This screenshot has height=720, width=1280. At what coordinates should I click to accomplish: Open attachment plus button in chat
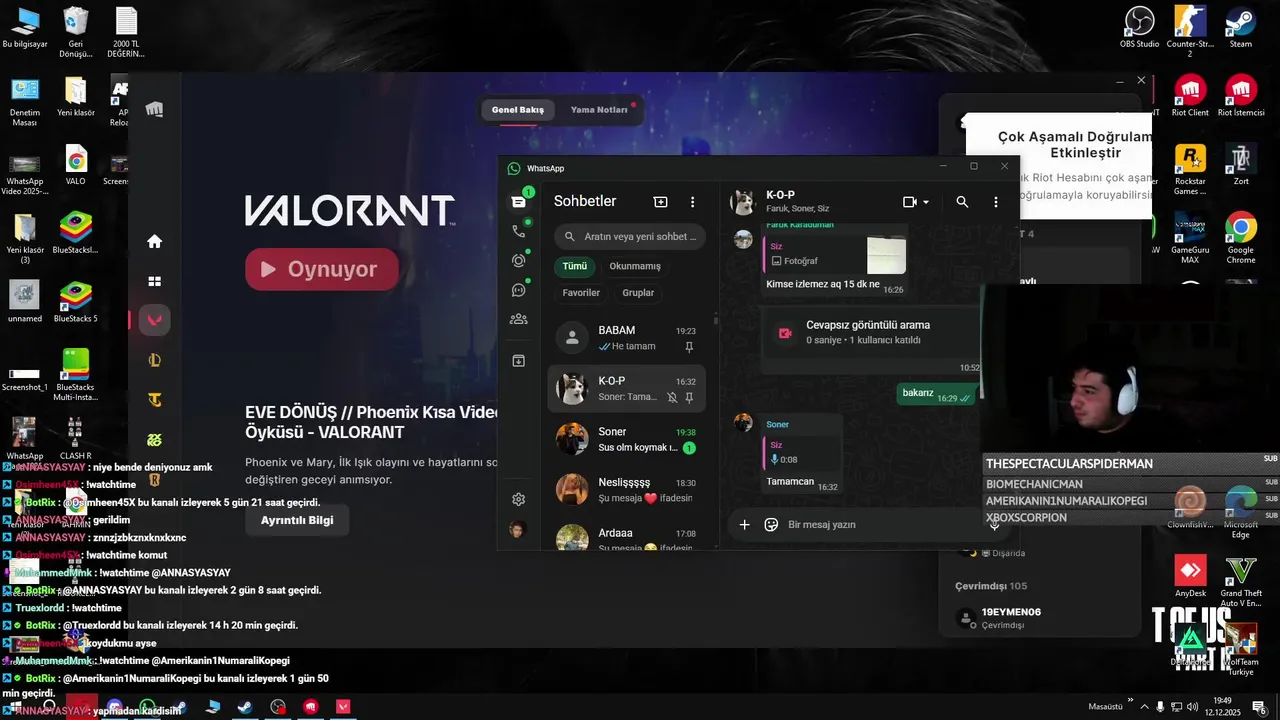(744, 524)
